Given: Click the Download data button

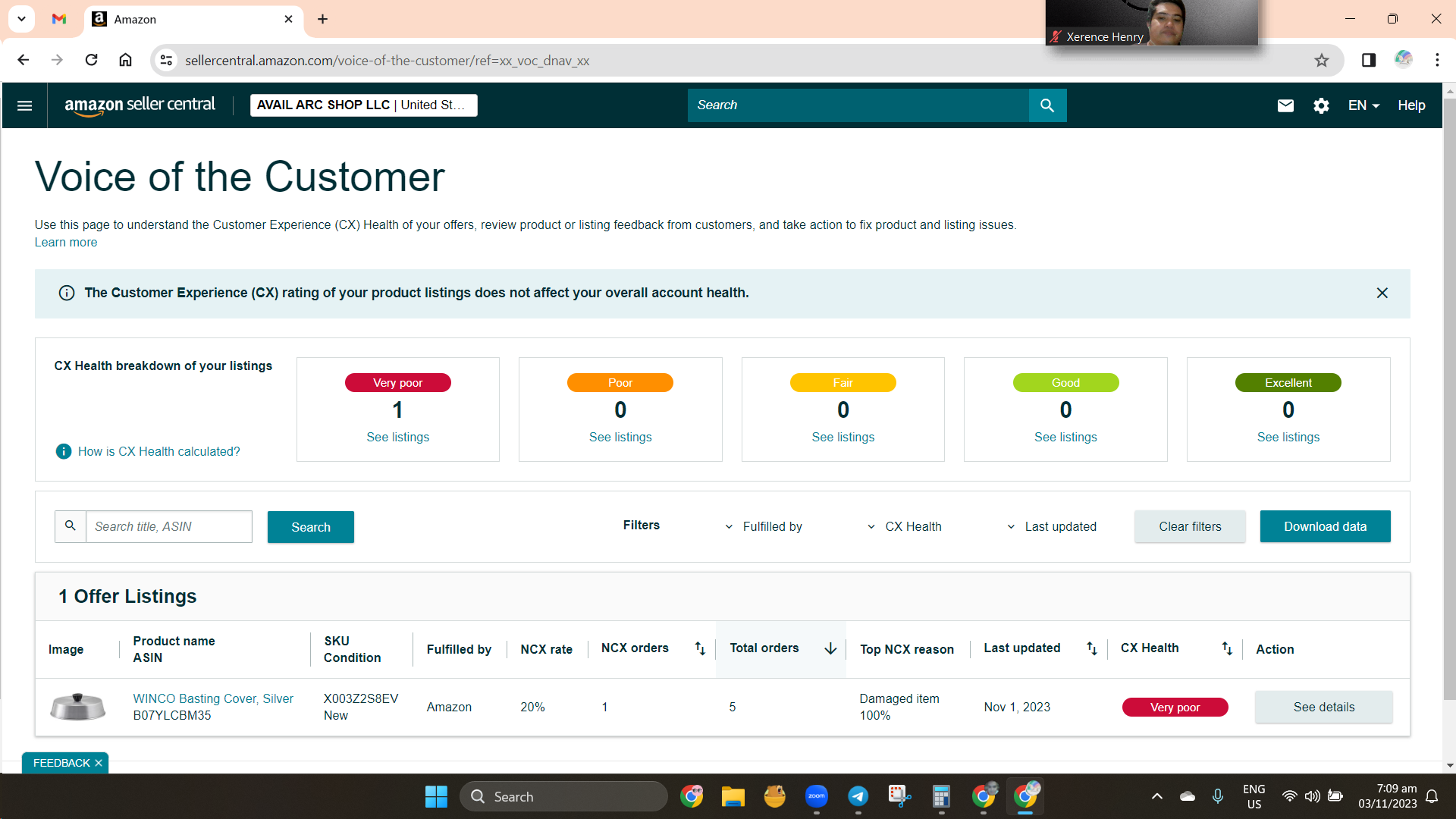Looking at the screenshot, I should [x=1325, y=526].
